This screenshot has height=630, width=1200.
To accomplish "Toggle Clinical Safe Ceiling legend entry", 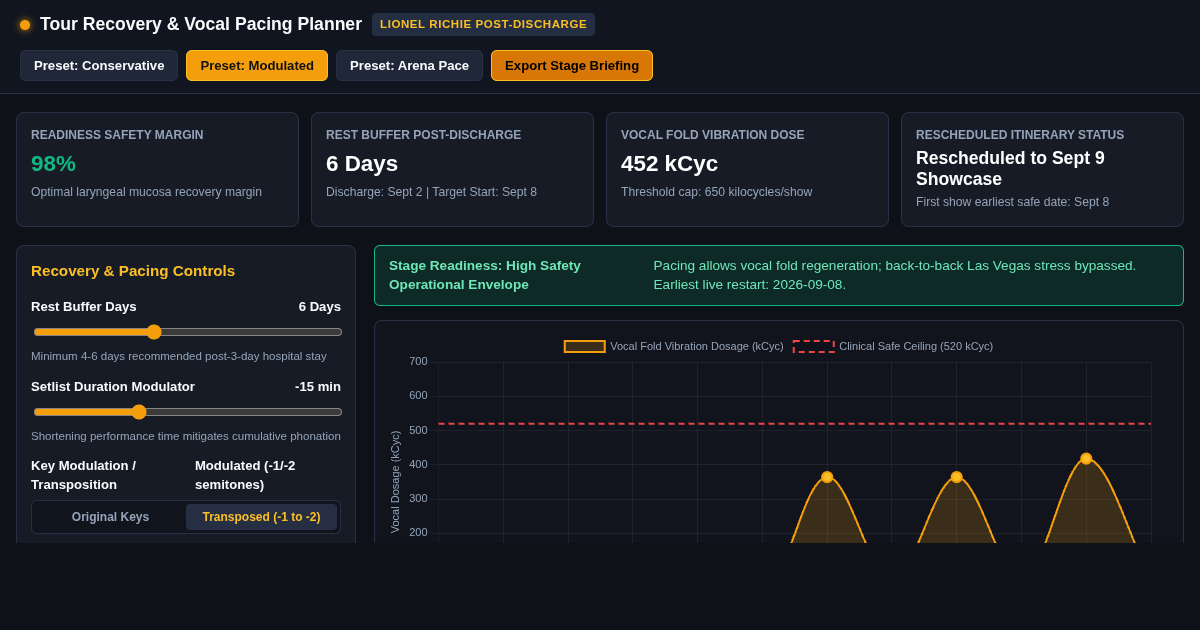I will coord(893,346).
